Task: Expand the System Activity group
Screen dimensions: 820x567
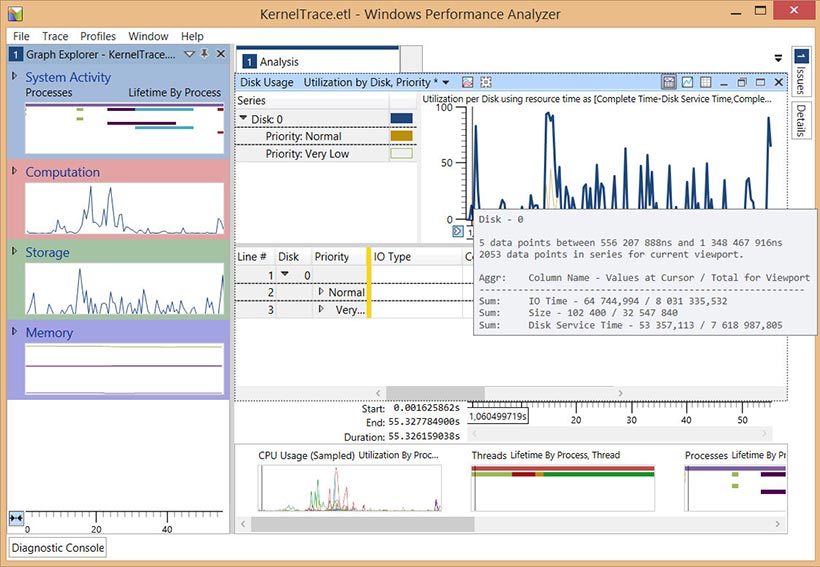Action: point(15,76)
